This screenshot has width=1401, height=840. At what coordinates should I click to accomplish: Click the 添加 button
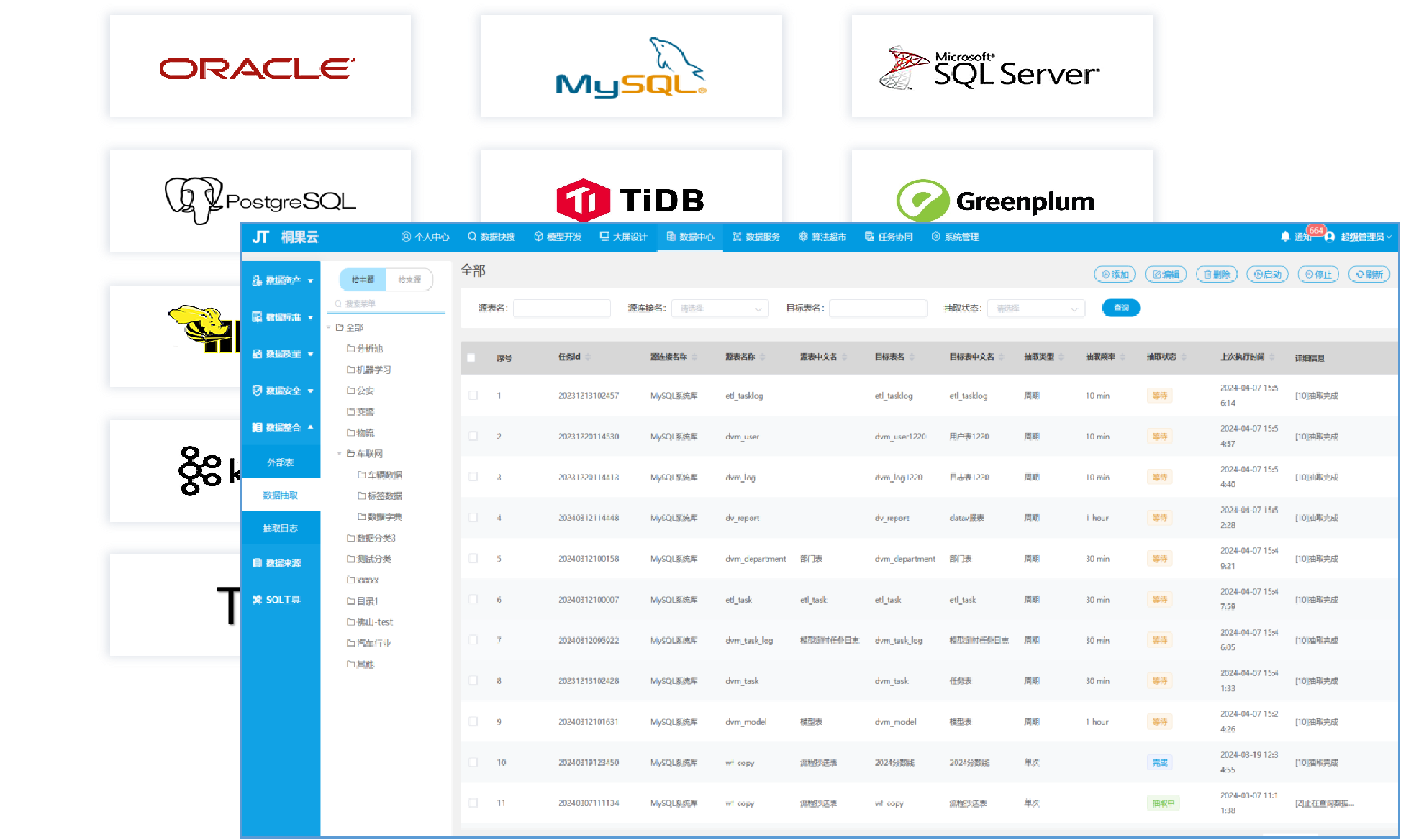pyautogui.click(x=1115, y=274)
